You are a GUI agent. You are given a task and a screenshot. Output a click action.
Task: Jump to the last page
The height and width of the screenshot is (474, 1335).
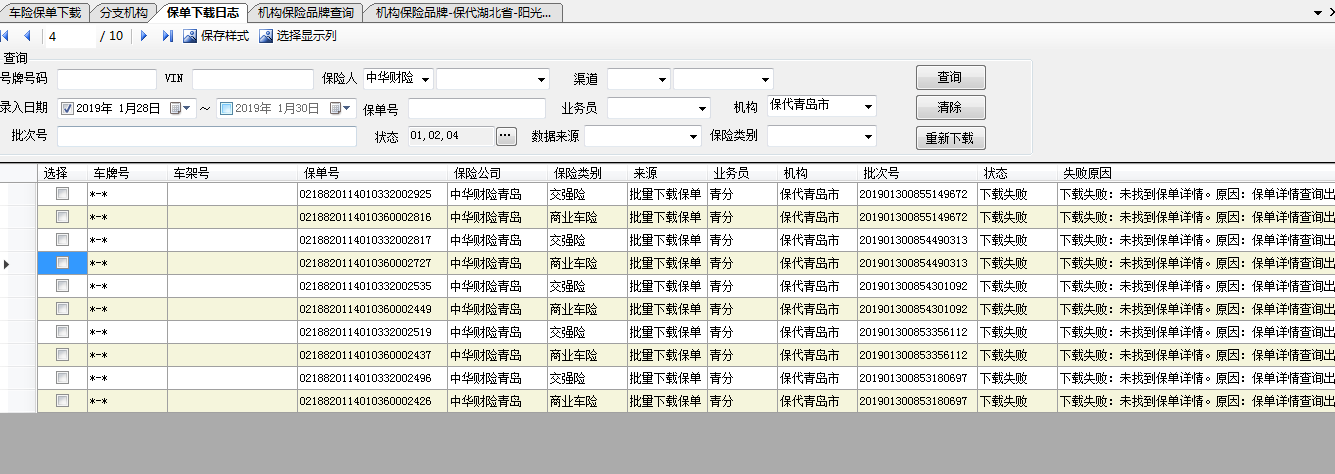tap(168, 36)
